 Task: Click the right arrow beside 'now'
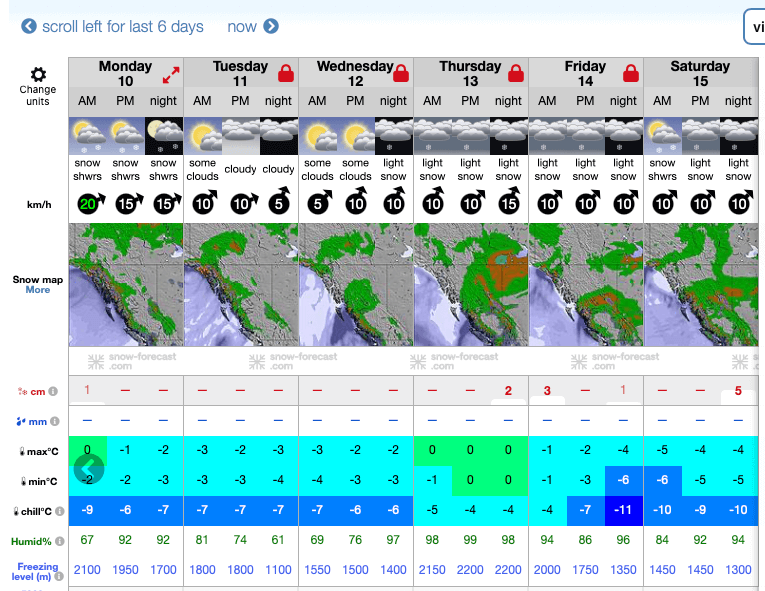(x=271, y=27)
